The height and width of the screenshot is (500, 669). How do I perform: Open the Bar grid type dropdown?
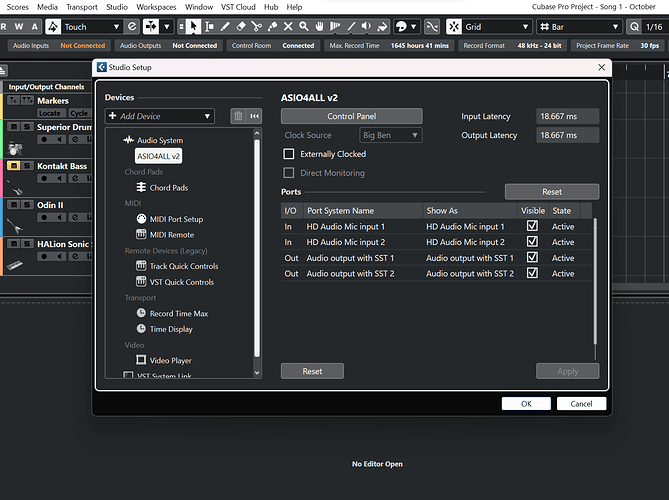click(x=579, y=26)
